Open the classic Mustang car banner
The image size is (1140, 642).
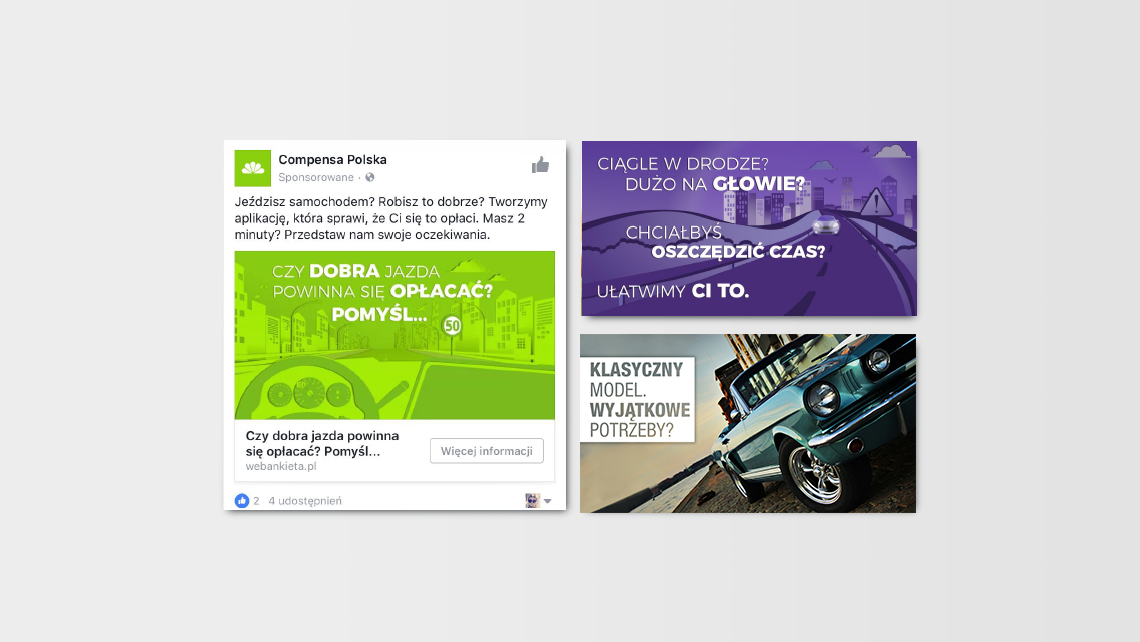748,423
